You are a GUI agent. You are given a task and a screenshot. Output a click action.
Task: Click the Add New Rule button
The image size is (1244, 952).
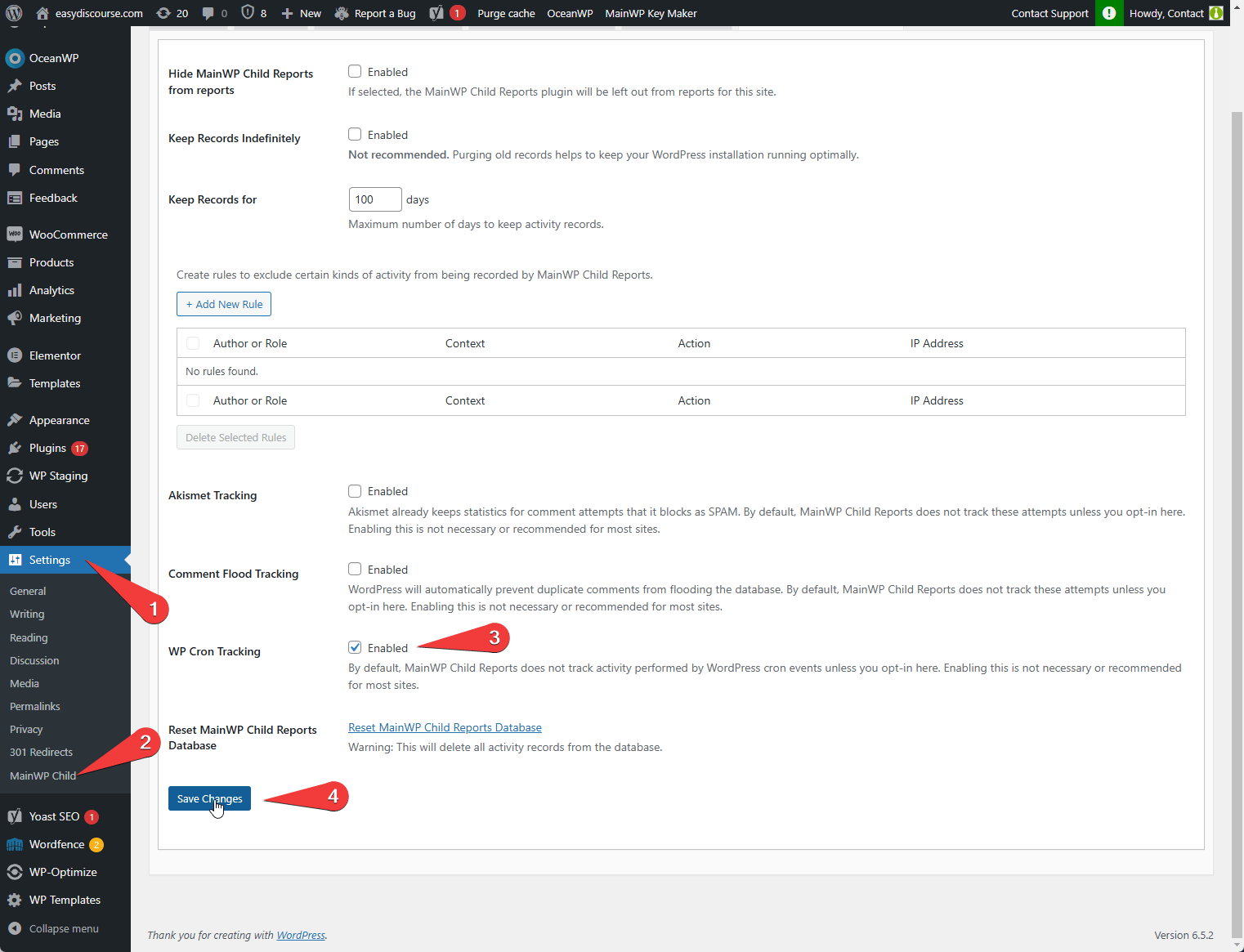click(224, 304)
